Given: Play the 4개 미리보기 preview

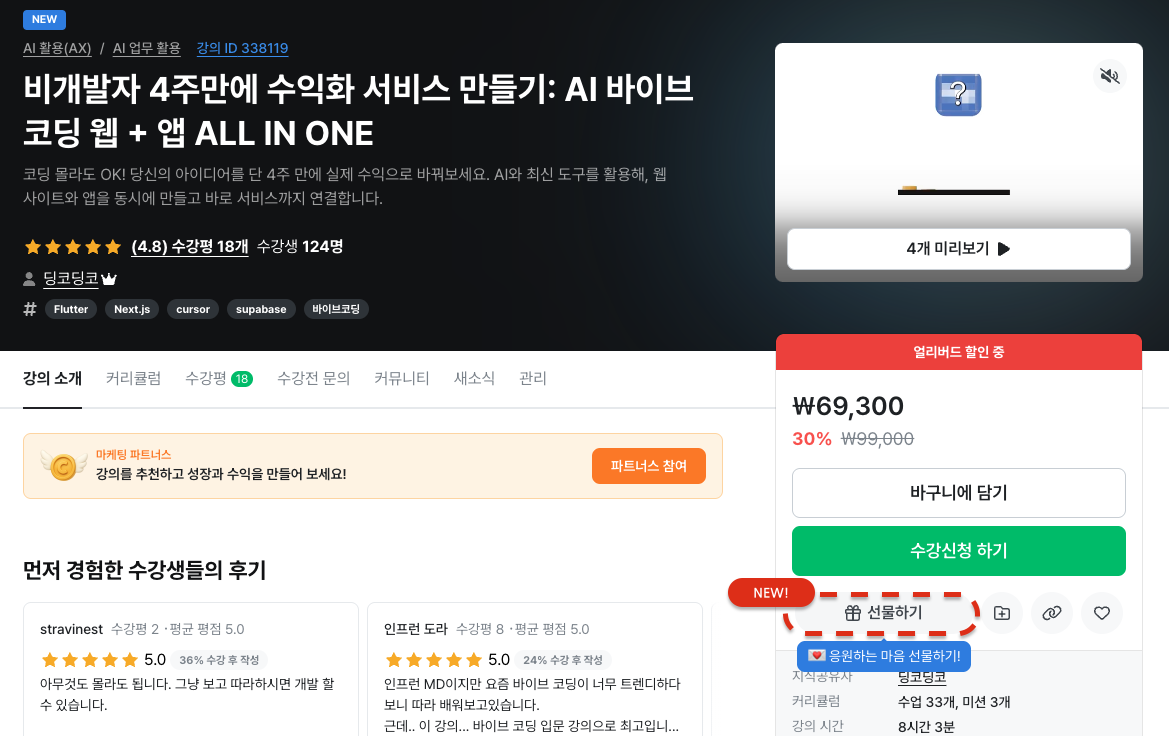Looking at the screenshot, I should [x=959, y=248].
